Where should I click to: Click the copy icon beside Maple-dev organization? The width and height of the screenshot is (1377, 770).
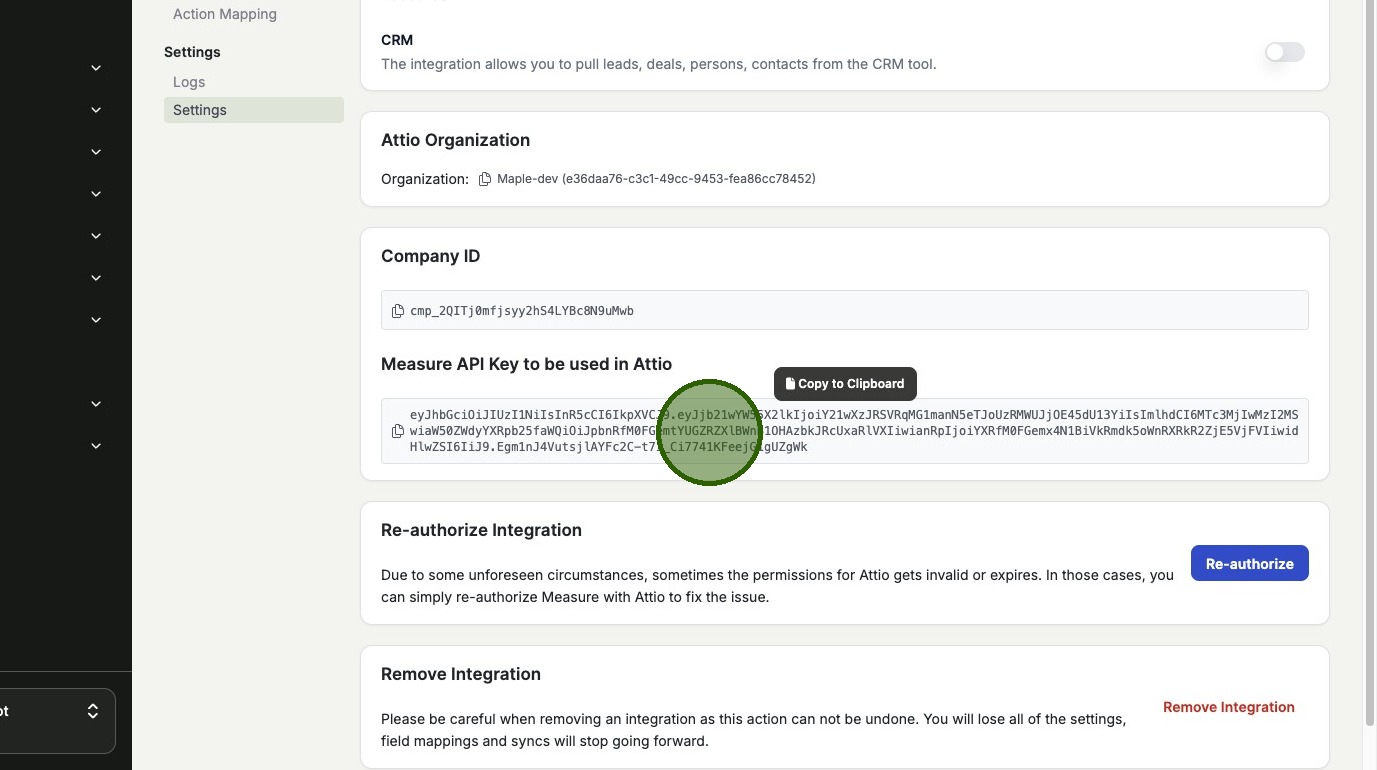[x=485, y=179]
